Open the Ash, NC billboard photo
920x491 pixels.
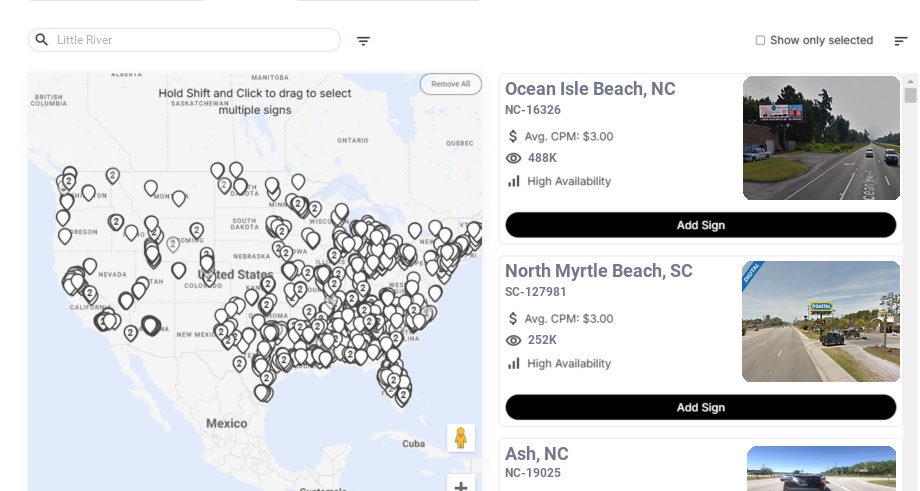821,468
